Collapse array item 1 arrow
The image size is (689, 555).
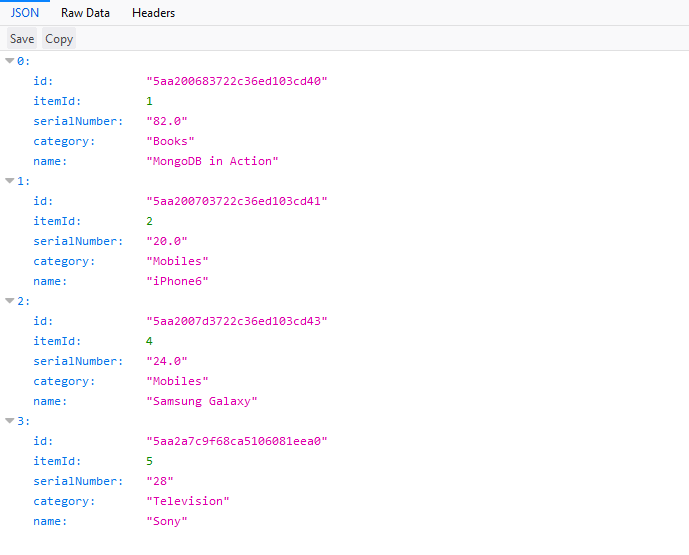pyautogui.click(x=10, y=181)
